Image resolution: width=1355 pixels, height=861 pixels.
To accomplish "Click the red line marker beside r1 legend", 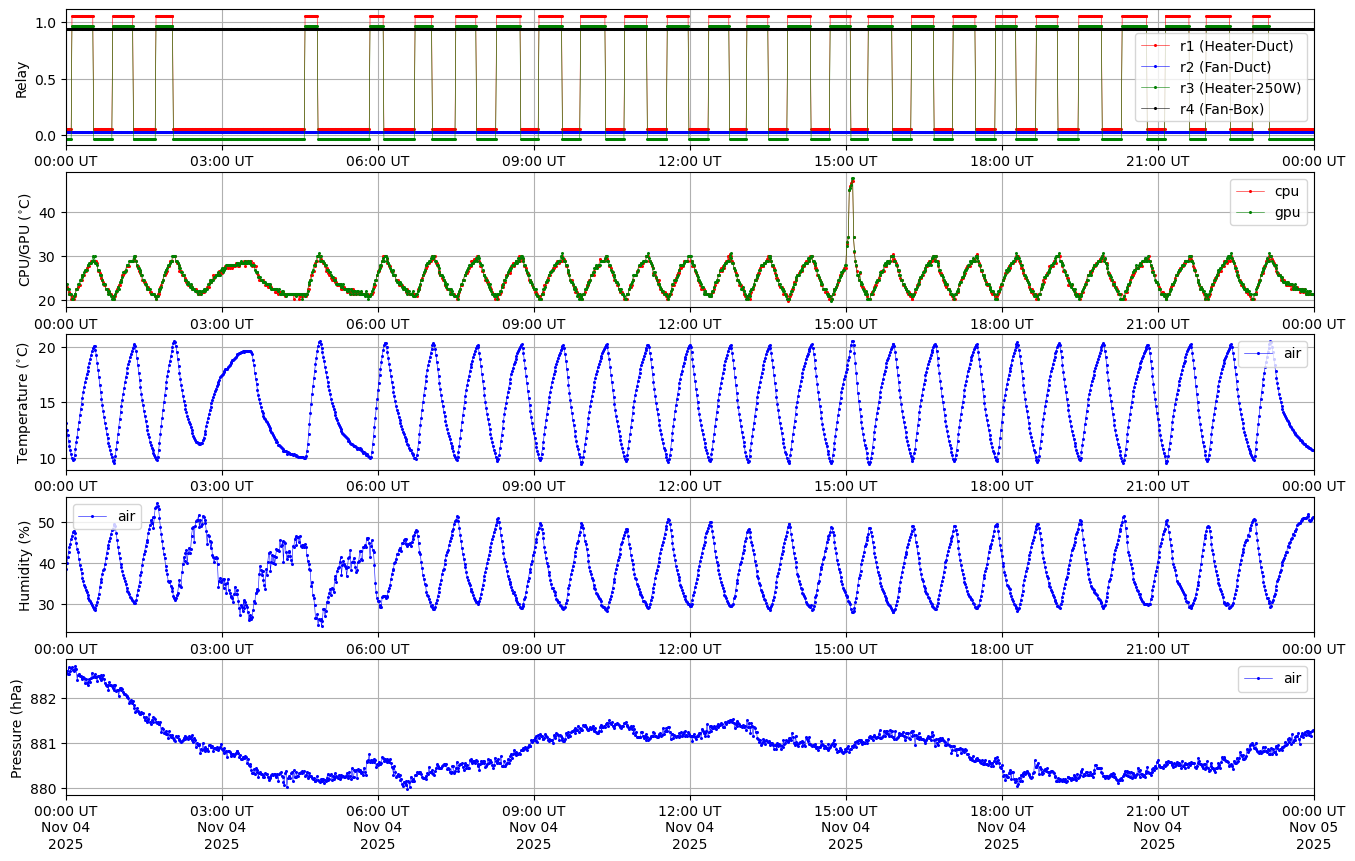I will [1157, 46].
